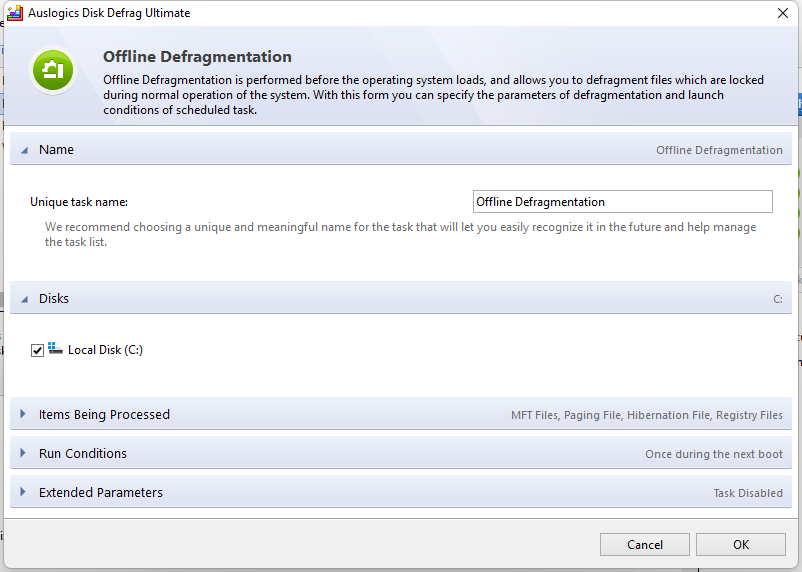Click the Name header's "Offline Defragmentation" summary

tap(719, 150)
